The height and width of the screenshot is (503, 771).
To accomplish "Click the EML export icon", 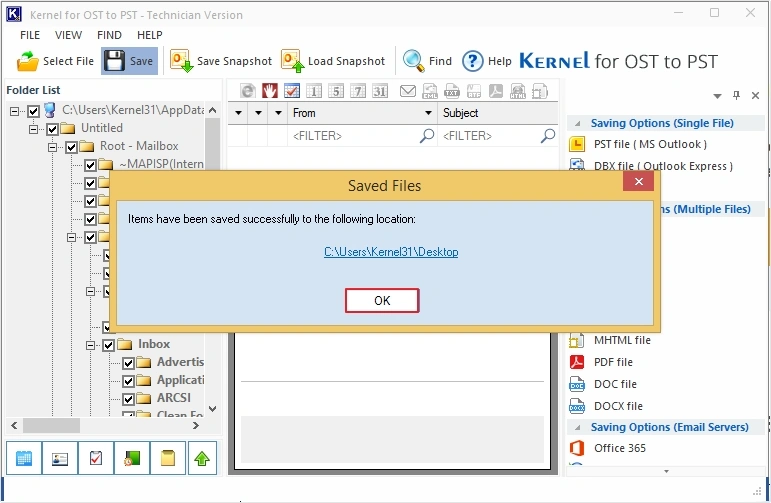I will click(x=430, y=91).
